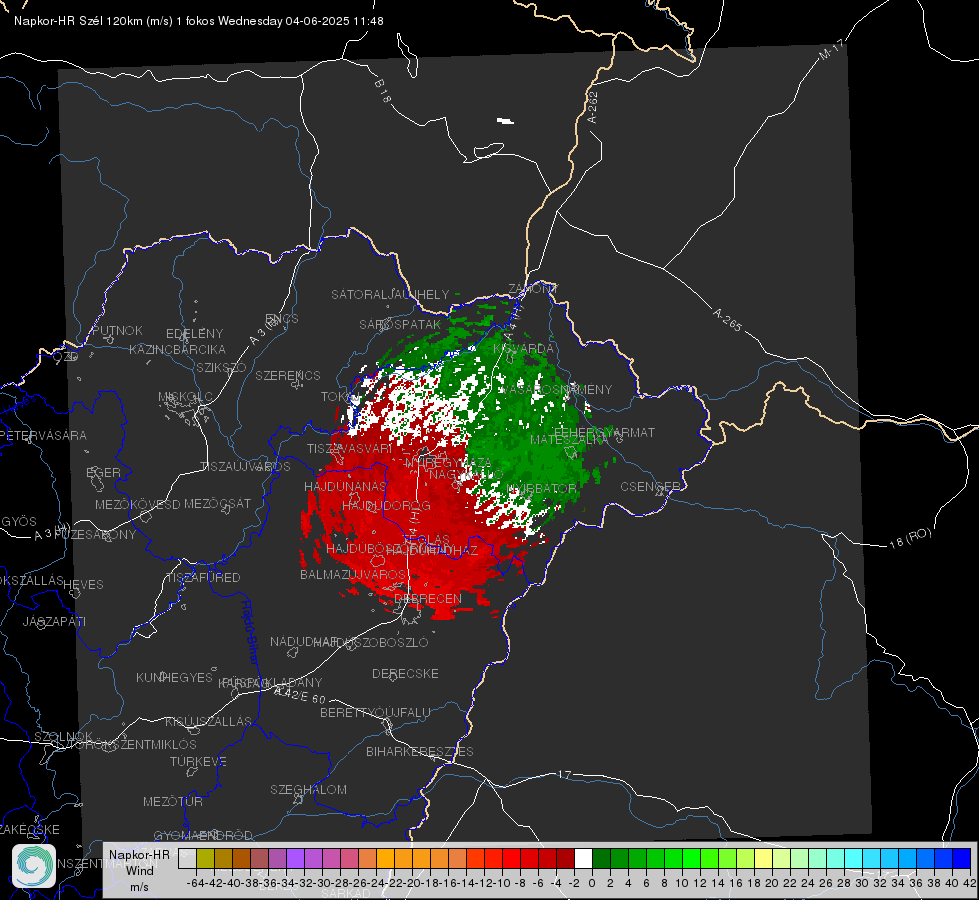The width and height of the screenshot is (979, 900).
Task: Click the KUNHEGYES city label
Action: coord(175,677)
